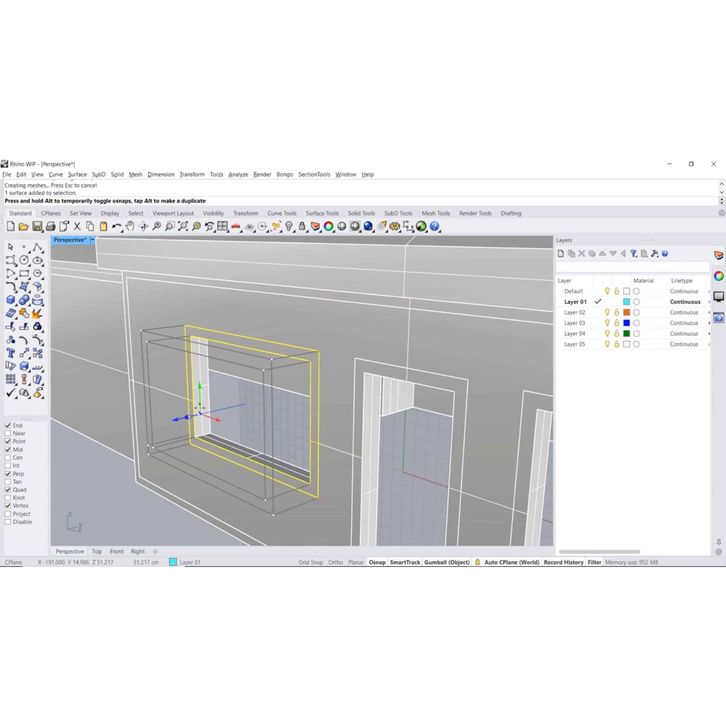Select the Box solid tool
The height and width of the screenshot is (726, 726).
pos(11,299)
